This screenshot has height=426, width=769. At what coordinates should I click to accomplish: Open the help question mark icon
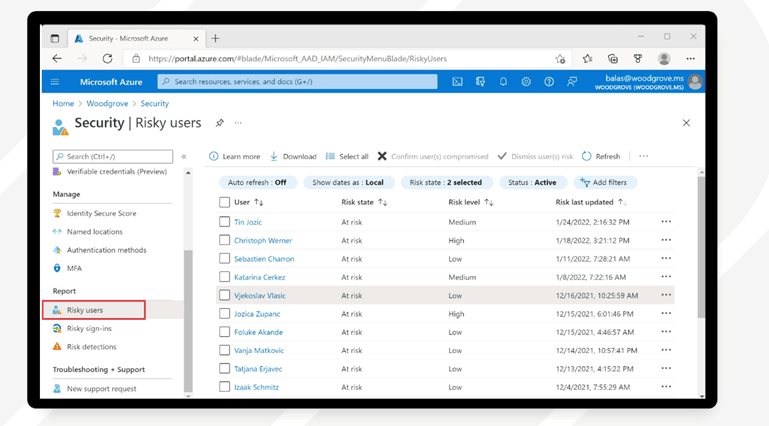pyautogui.click(x=549, y=82)
